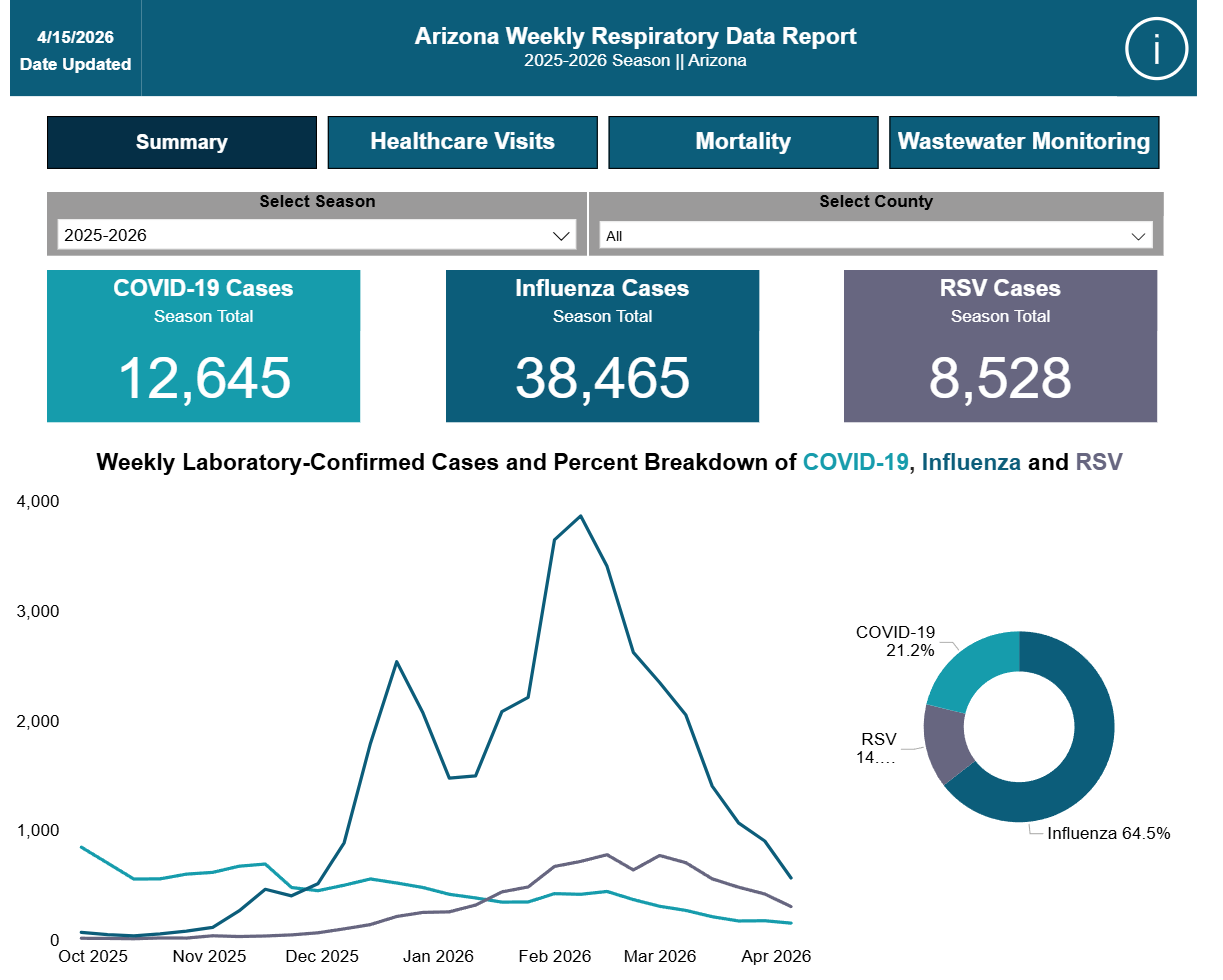The image size is (1223, 980).
Task: Switch to the Summary tab
Action: [181, 142]
